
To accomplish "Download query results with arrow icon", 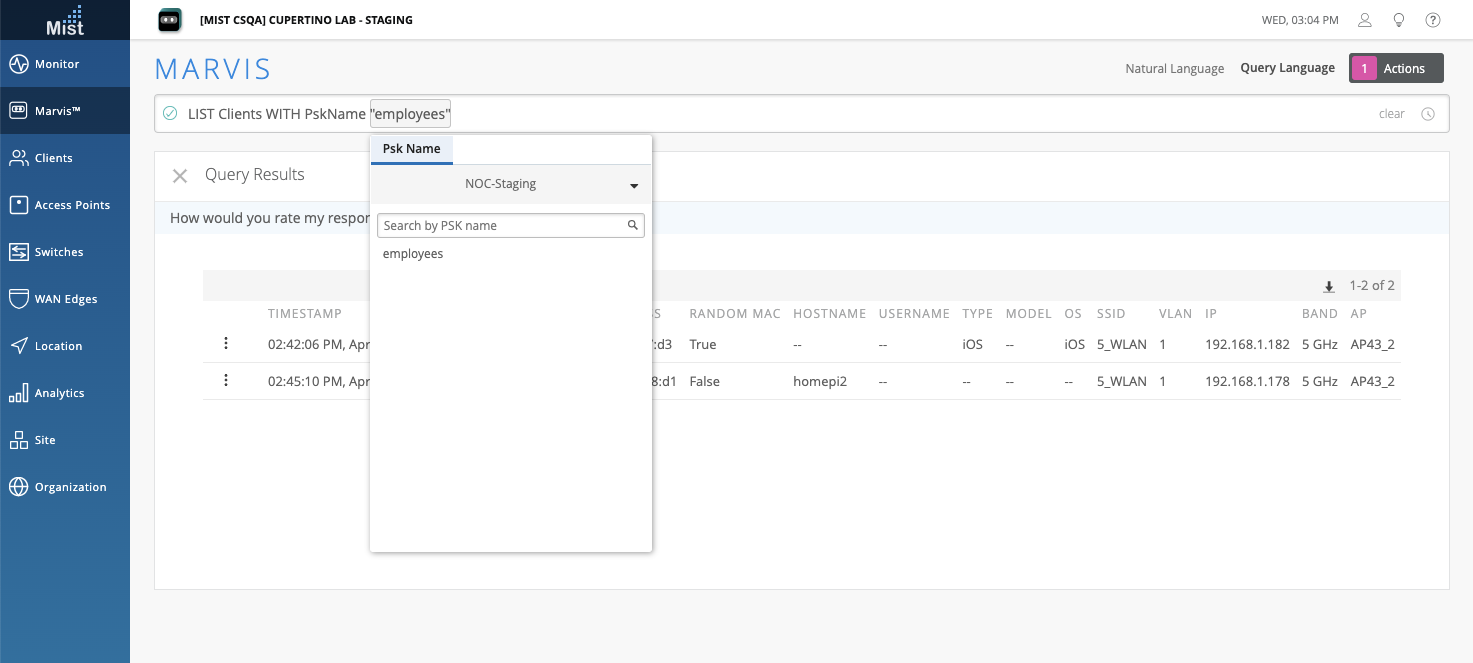I will point(1329,287).
